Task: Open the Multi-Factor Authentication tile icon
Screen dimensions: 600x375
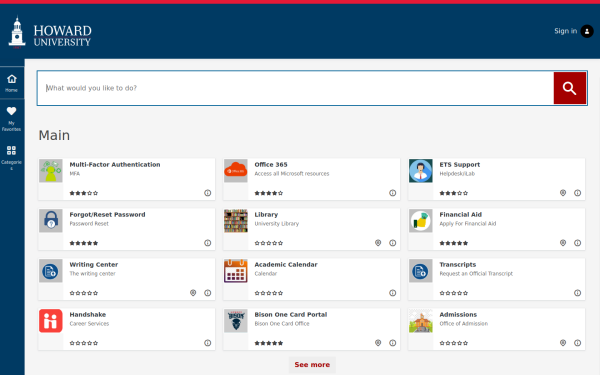Action: point(51,171)
